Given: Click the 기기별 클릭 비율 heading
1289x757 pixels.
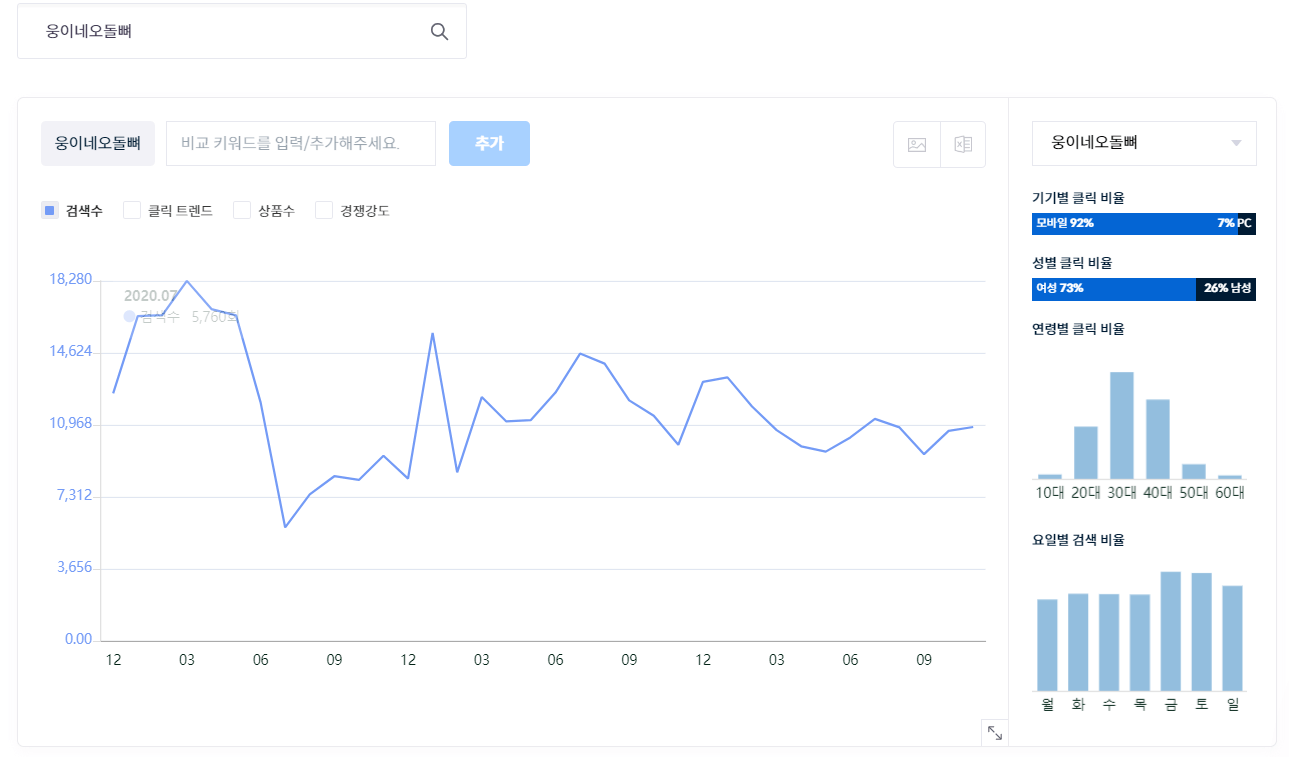Looking at the screenshot, I should [x=1078, y=198].
